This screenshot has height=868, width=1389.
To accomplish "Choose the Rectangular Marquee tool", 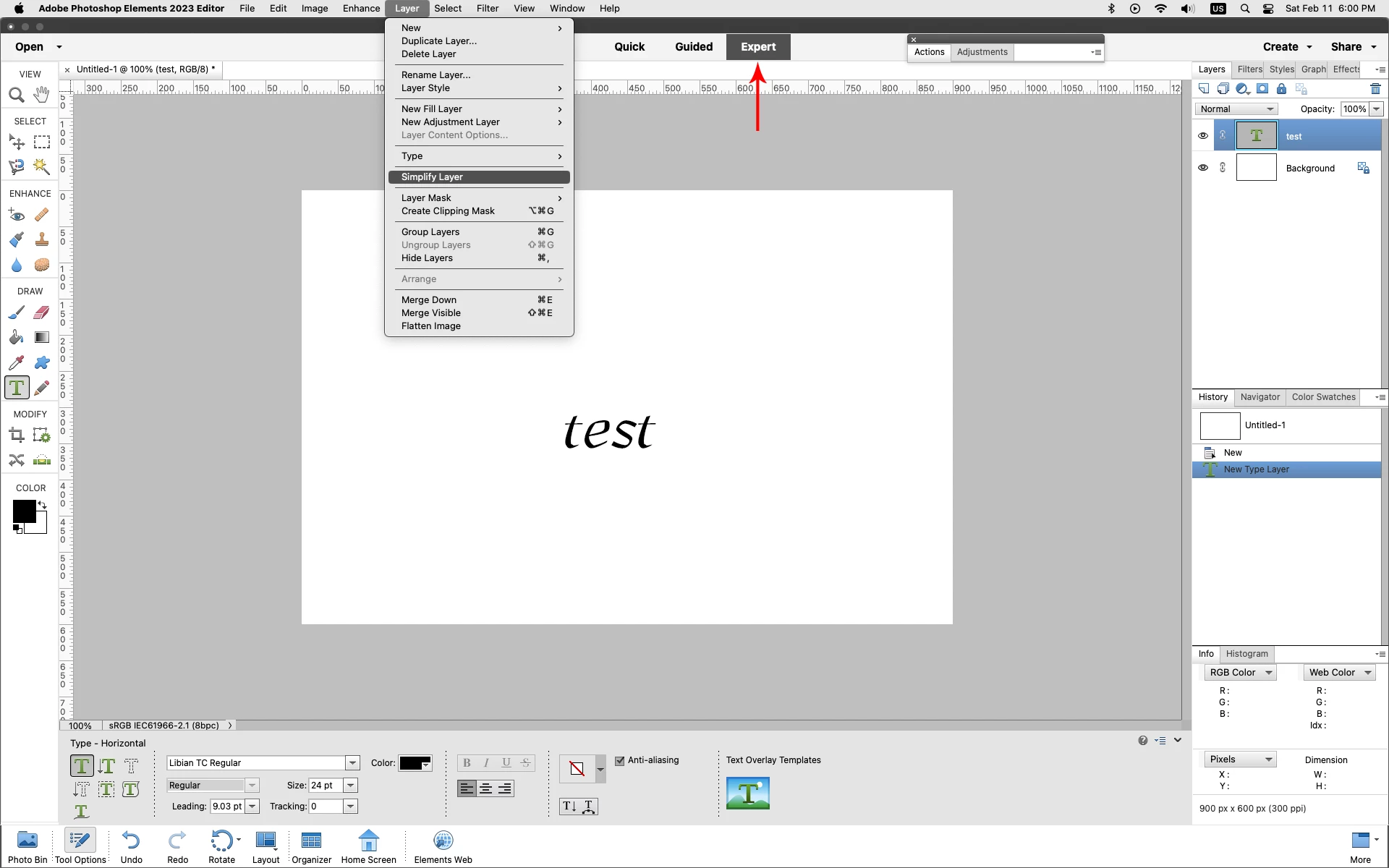I will pos(42,142).
